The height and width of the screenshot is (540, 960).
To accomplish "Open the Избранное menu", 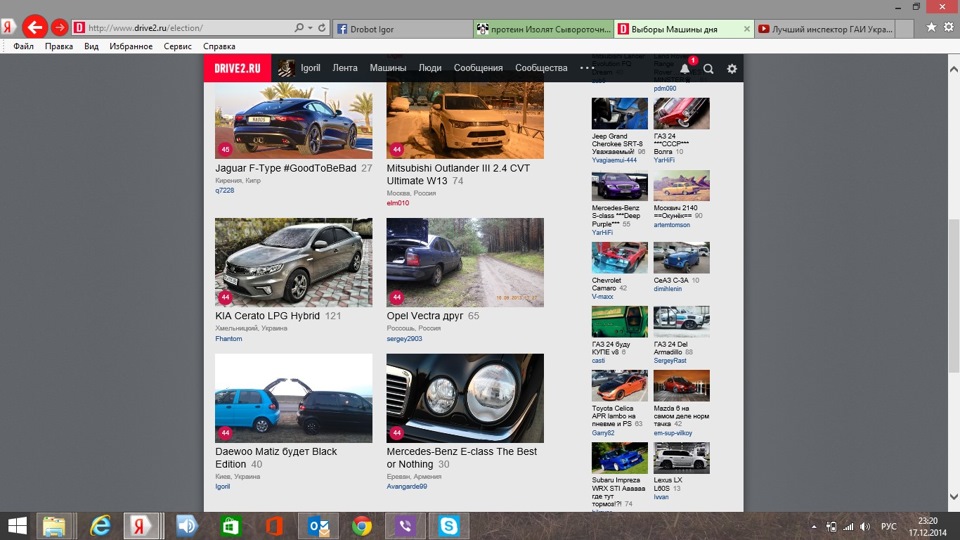I will 131,46.
